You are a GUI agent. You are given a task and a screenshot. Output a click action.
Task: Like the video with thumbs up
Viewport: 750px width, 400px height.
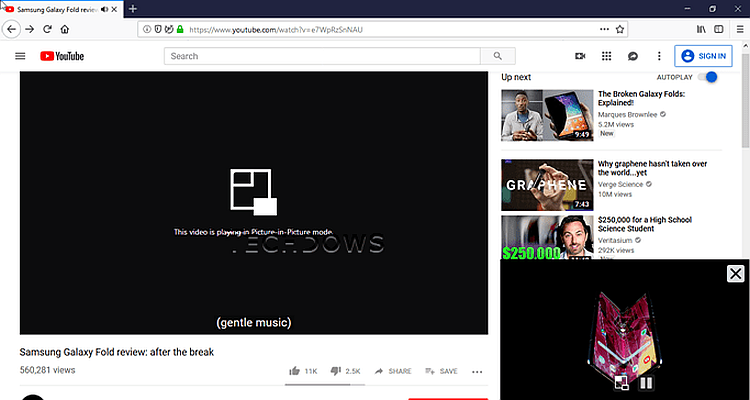click(x=297, y=371)
